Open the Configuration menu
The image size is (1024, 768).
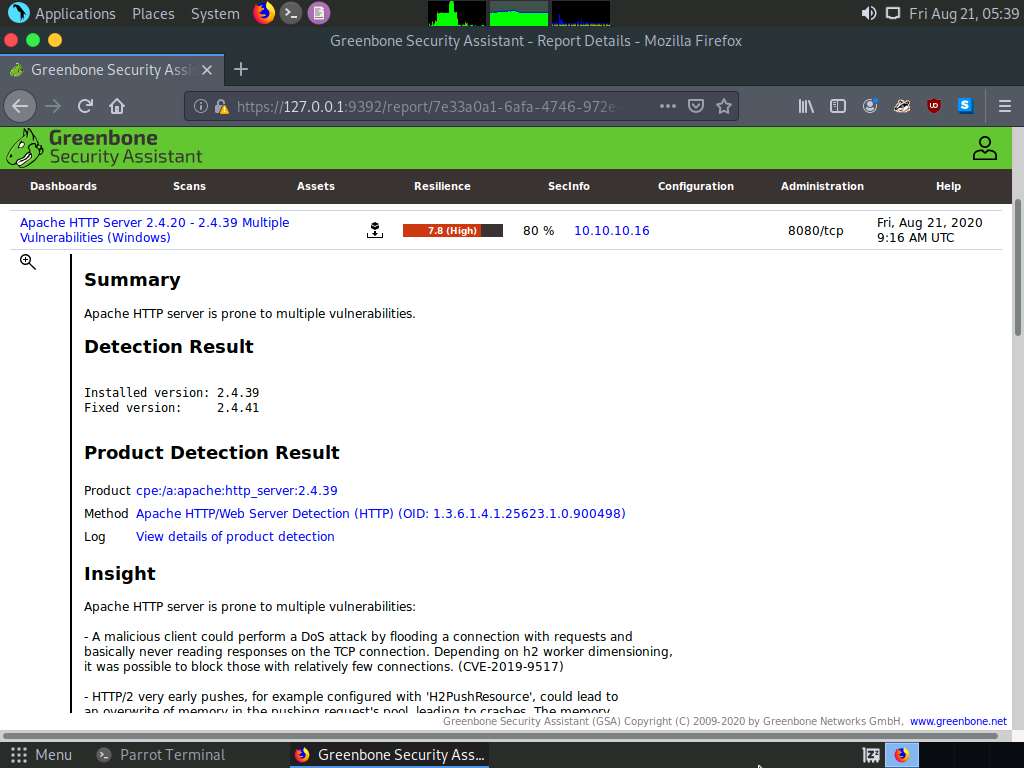(x=696, y=186)
